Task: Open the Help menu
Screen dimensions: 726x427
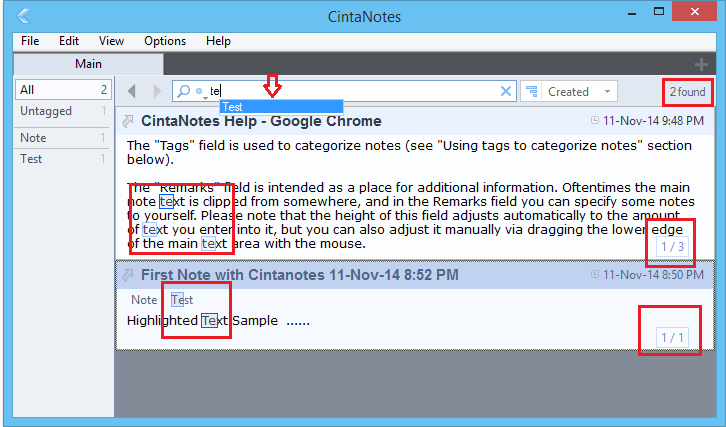Action: [x=218, y=41]
